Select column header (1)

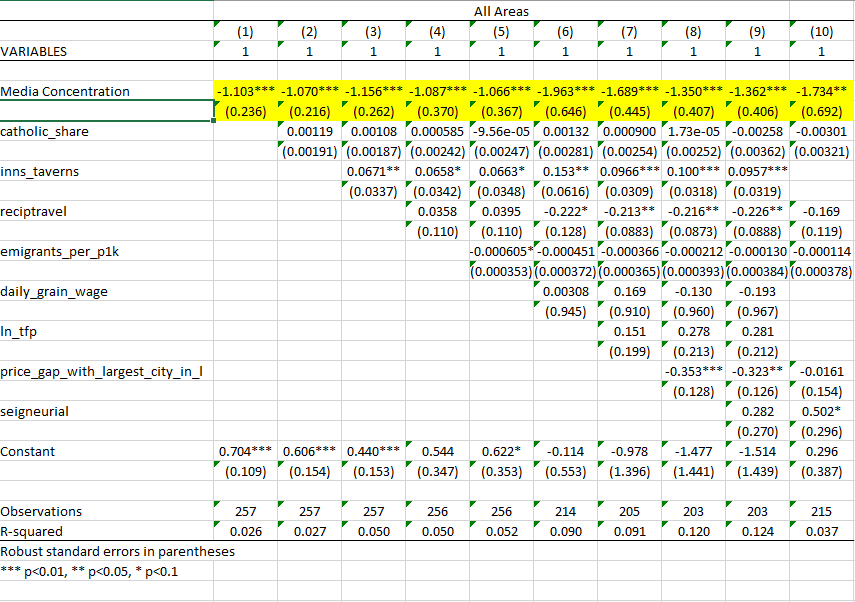point(245,32)
